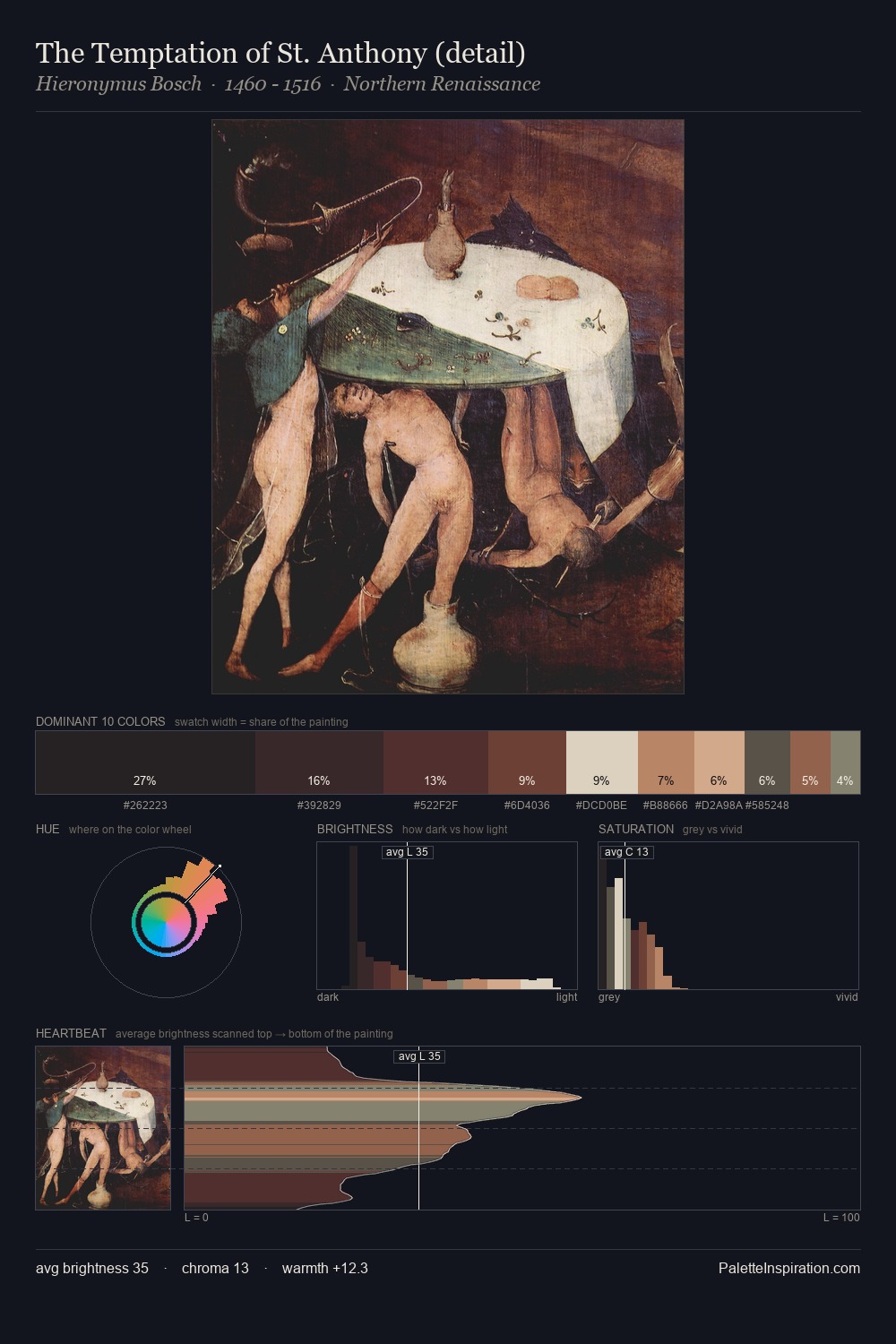Click the saturation histogram chart
This screenshot has height=1344, width=896.
728,916
